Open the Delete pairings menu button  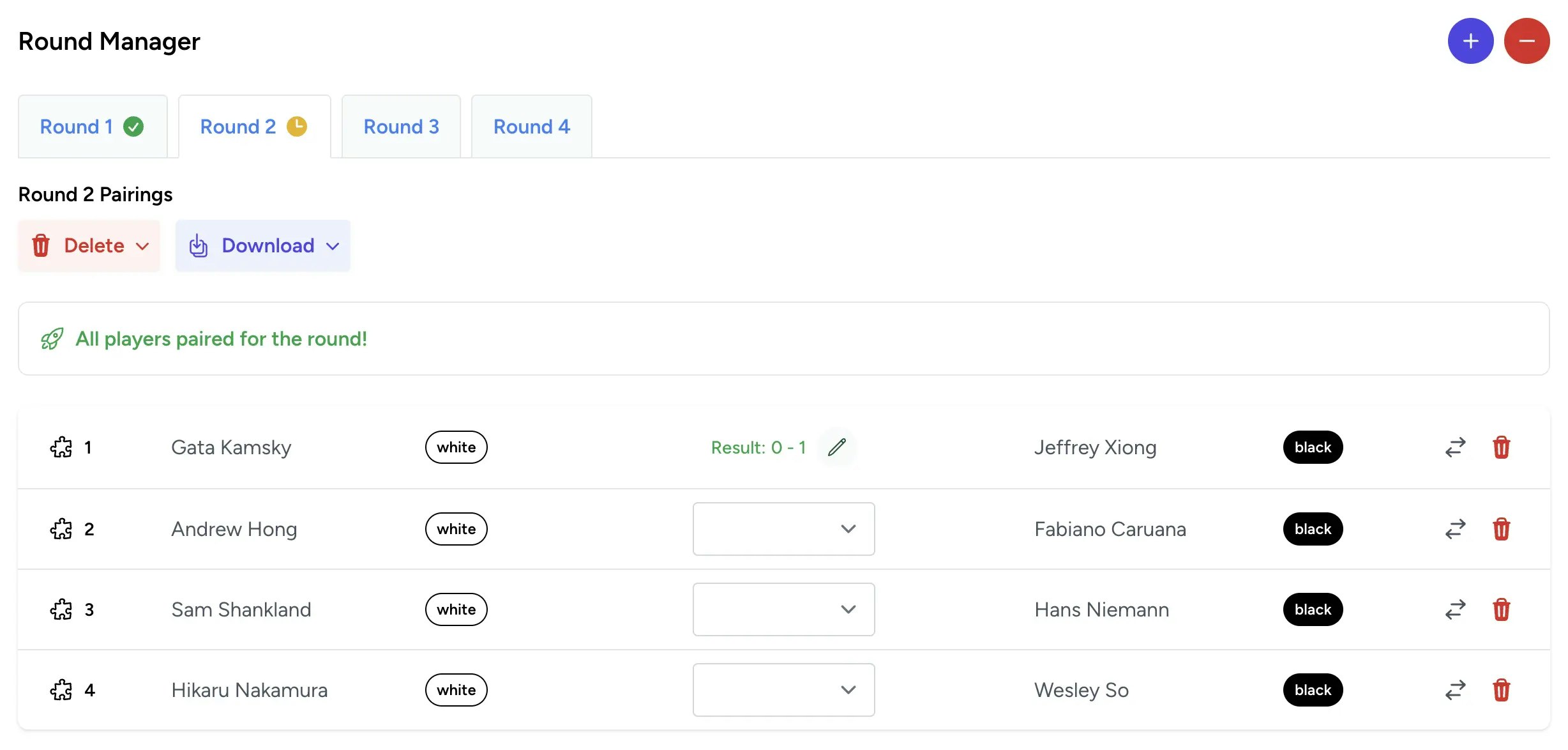coord(89,246)
